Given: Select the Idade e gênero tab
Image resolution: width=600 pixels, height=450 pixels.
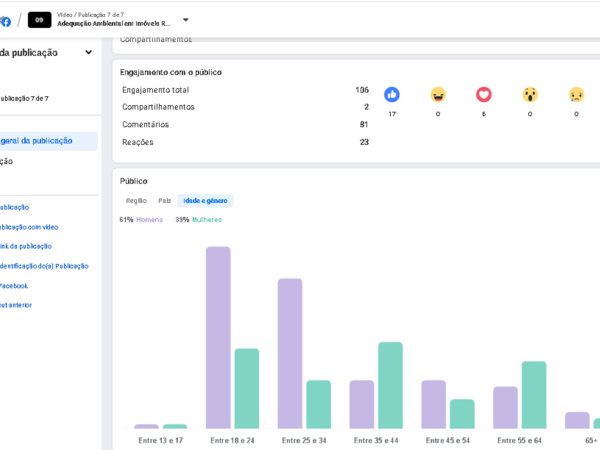Looking at the screenshot, I should [x=205, y=201].
